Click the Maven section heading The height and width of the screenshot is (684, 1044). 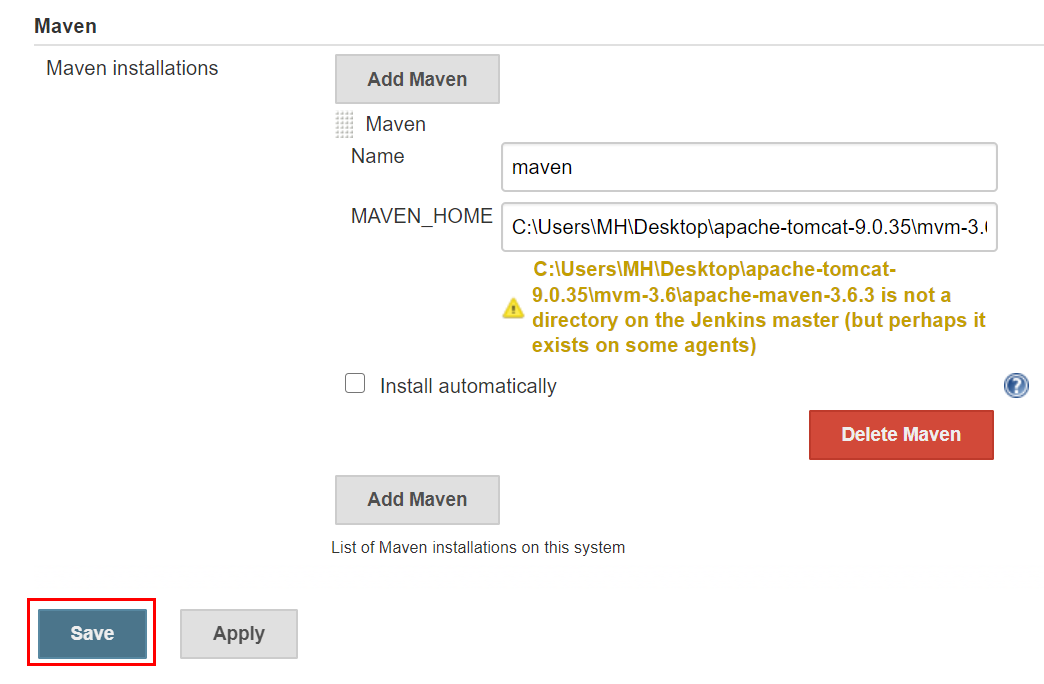click(65, 26)
